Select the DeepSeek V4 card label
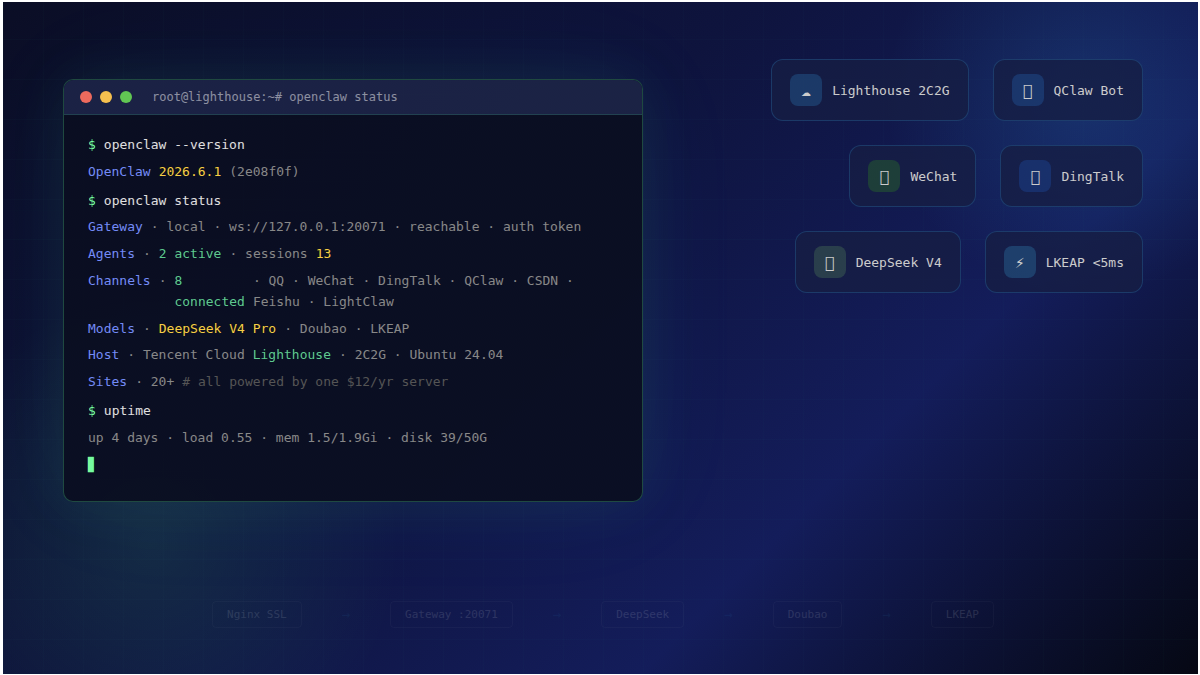The height and width of the screenshot is (675, 1200). [x=899, y=262]
